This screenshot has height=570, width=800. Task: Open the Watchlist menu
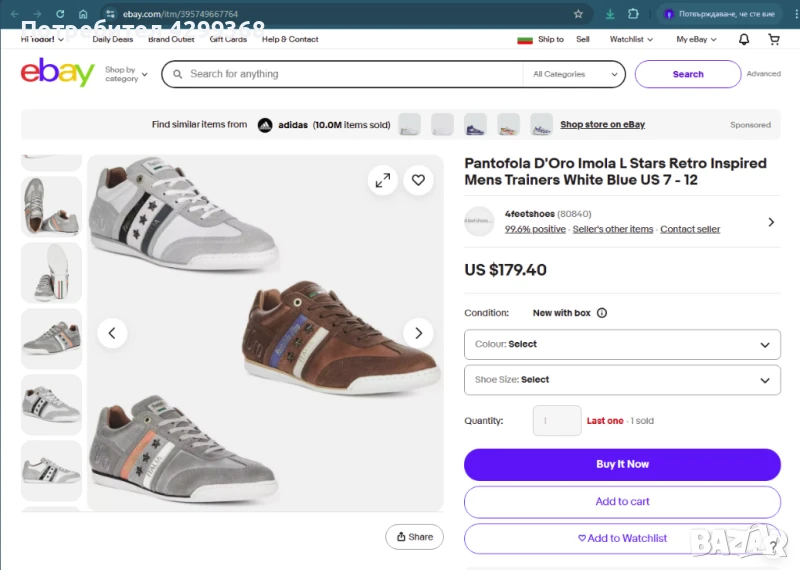point(631,40)
